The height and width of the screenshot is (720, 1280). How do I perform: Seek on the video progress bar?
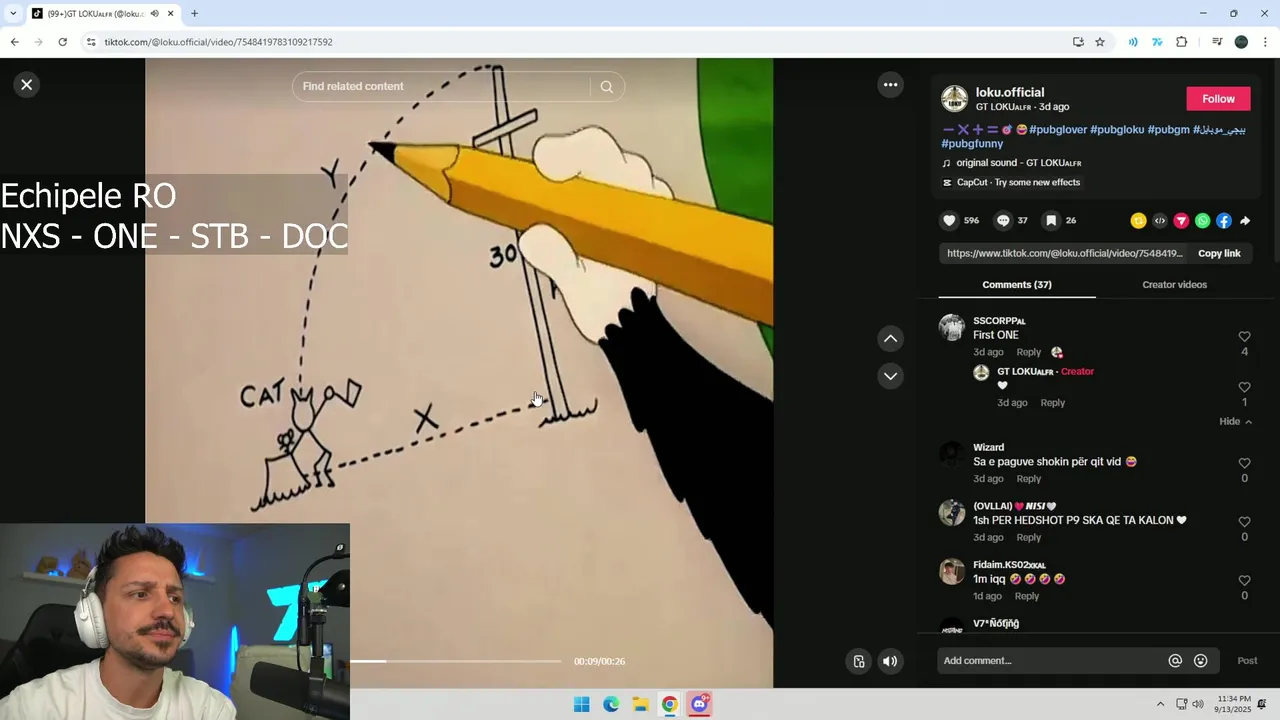pyautogui.click(x=455, y=661)
